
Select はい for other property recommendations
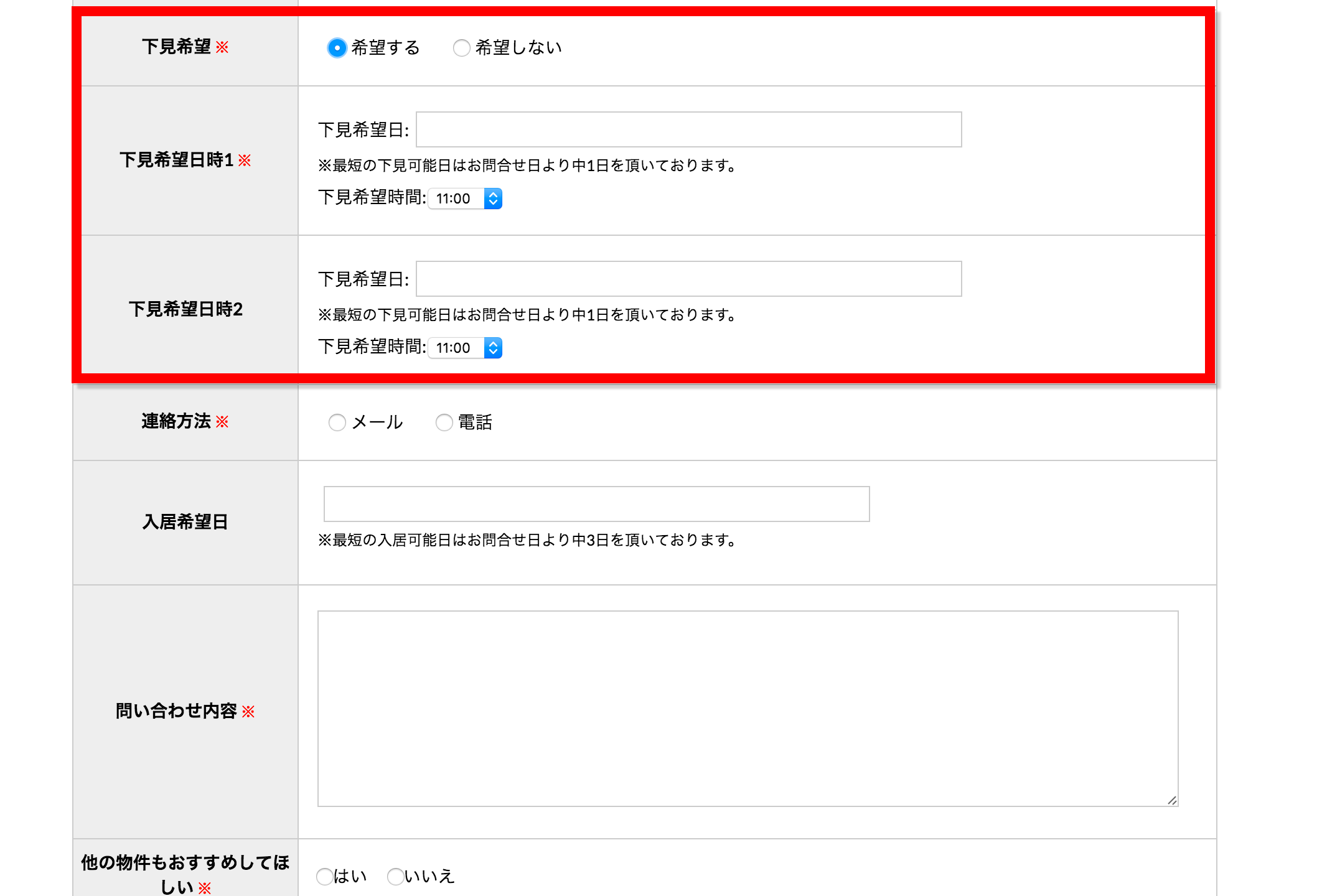[324, 877]
